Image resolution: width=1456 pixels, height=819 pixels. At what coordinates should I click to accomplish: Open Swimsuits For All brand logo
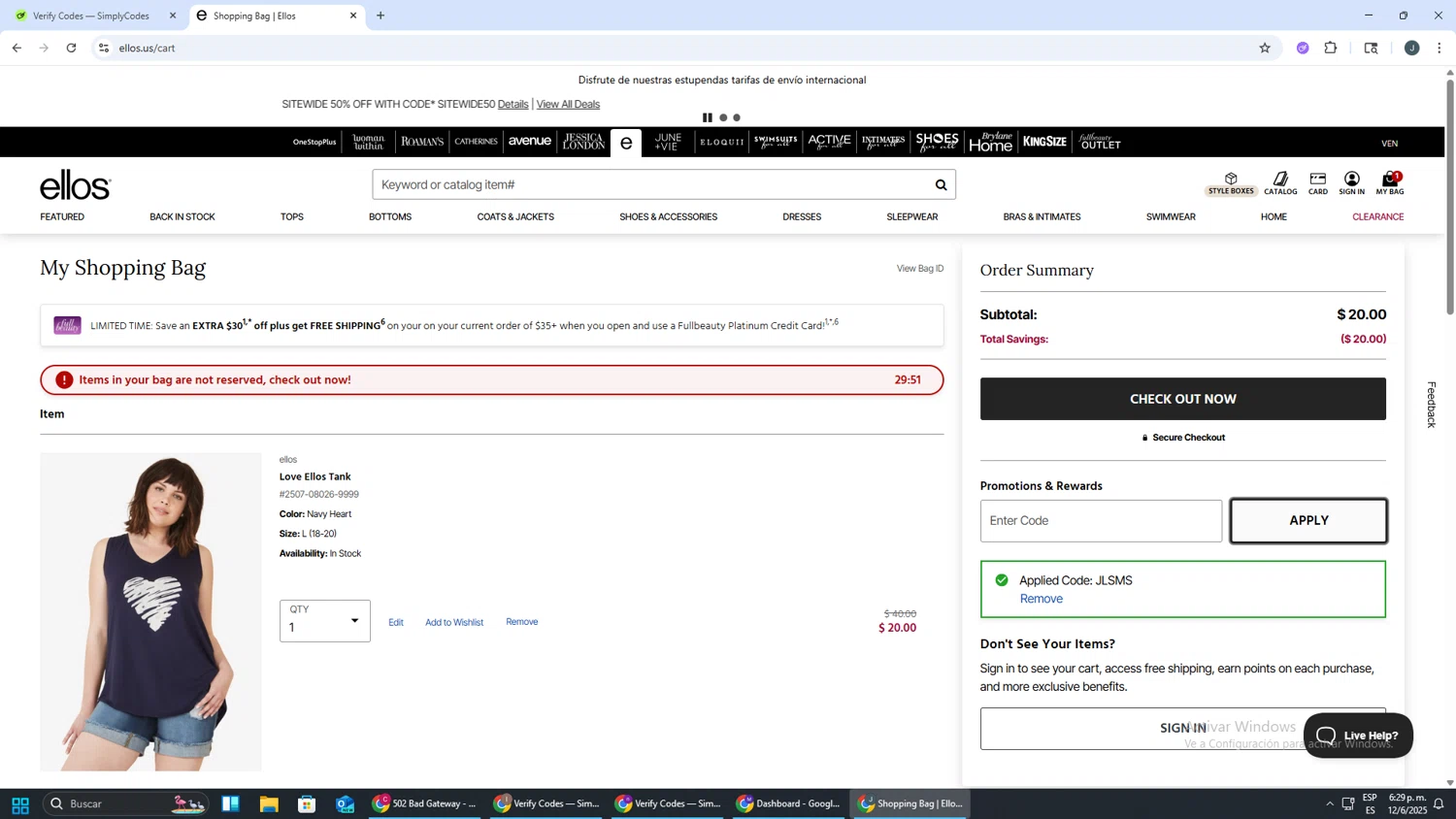(x=776, y=142)
